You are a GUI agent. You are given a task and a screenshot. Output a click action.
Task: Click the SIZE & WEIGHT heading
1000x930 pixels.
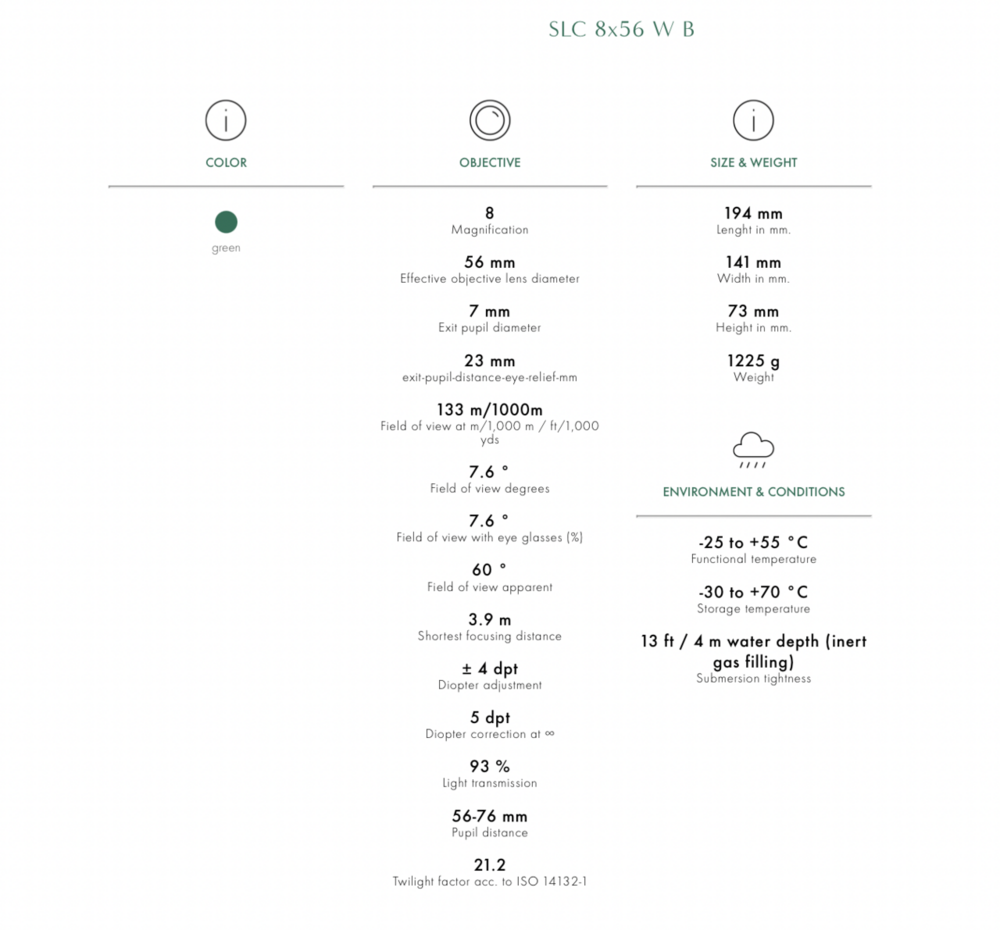[x=753, y=162]
